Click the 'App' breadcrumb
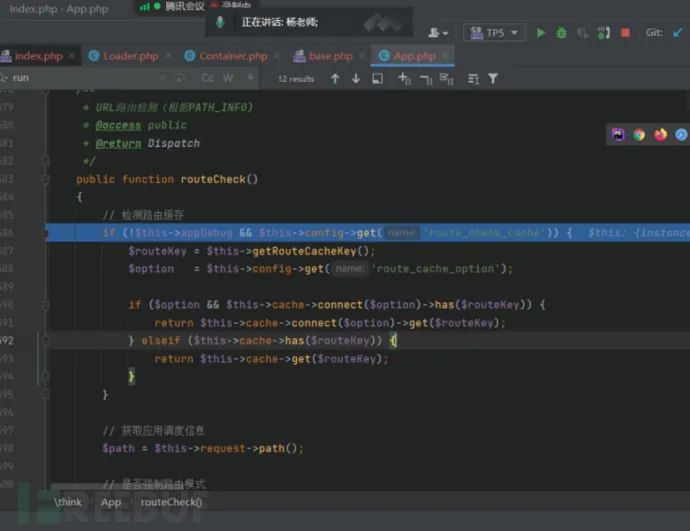 [111, 502]
